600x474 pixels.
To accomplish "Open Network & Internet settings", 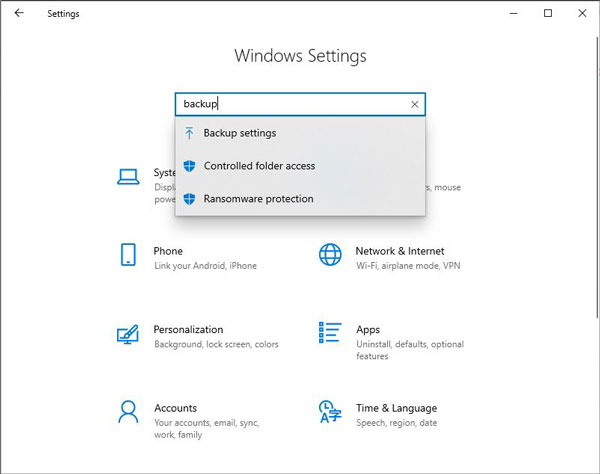I will point(390,258).
